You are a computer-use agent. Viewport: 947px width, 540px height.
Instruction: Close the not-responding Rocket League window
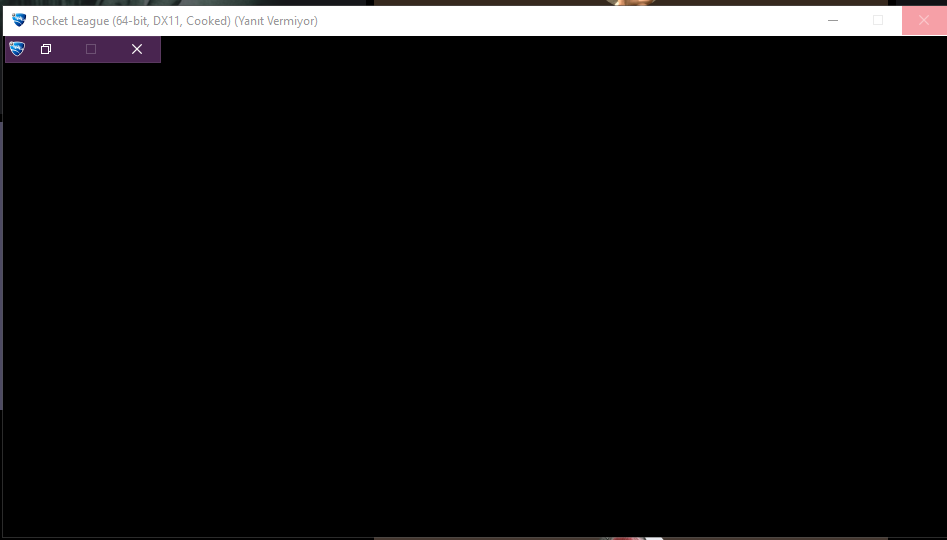pyautogui.click(x=924, y=21)
